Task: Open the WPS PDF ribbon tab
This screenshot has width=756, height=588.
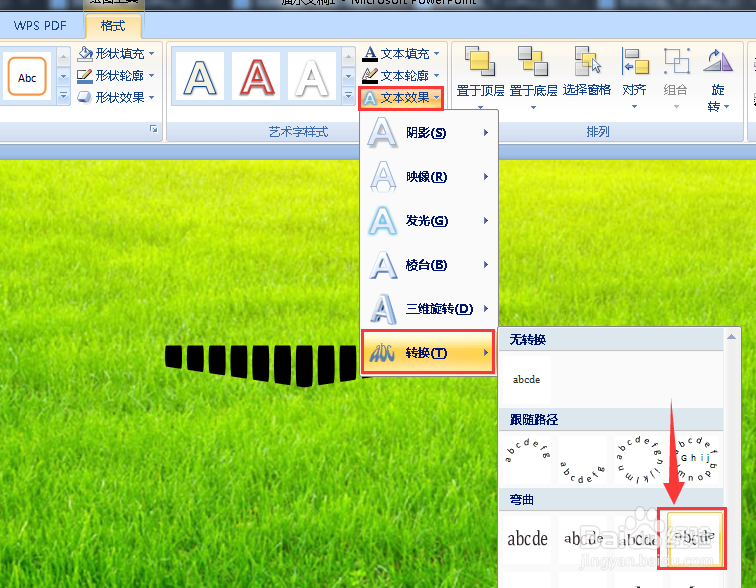Action: (x=40, y=26)
